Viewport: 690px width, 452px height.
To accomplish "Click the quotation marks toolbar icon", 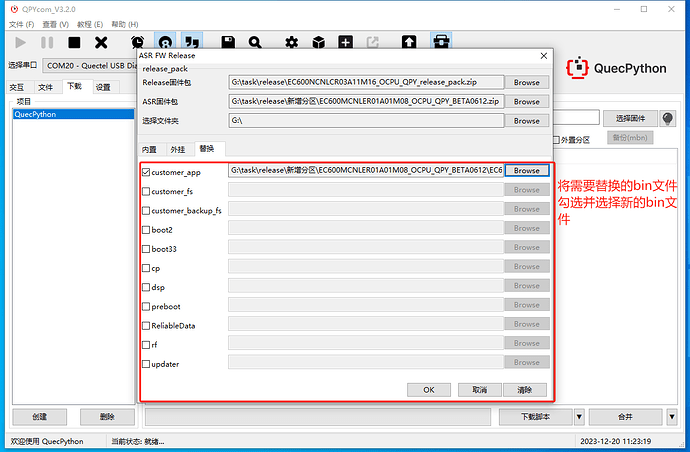I will (x=192, y=41).
